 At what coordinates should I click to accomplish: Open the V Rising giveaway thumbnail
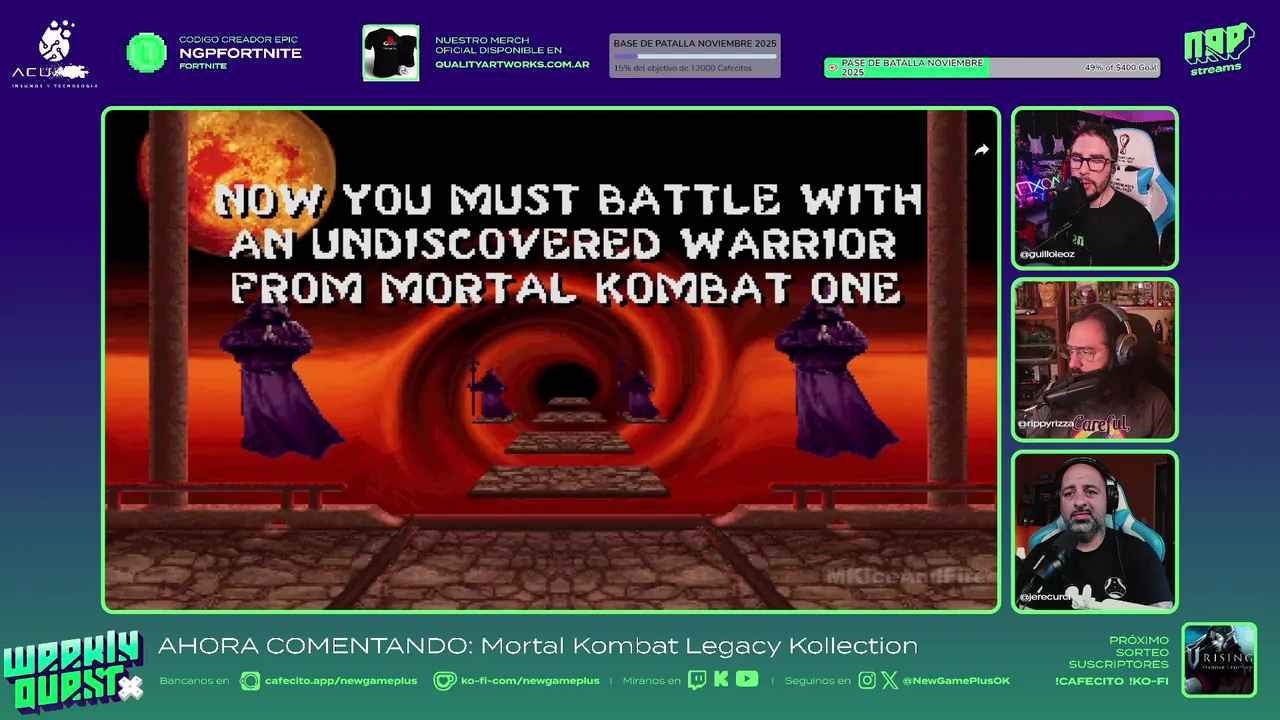pos(1219,660)
